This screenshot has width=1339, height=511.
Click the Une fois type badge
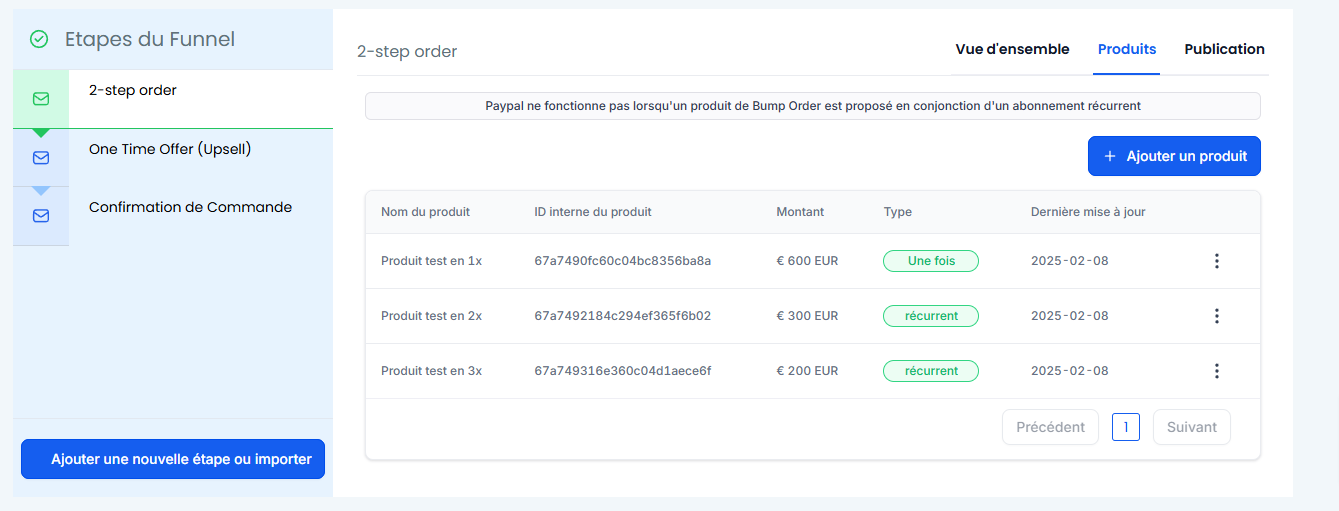[x=930, y=261]
